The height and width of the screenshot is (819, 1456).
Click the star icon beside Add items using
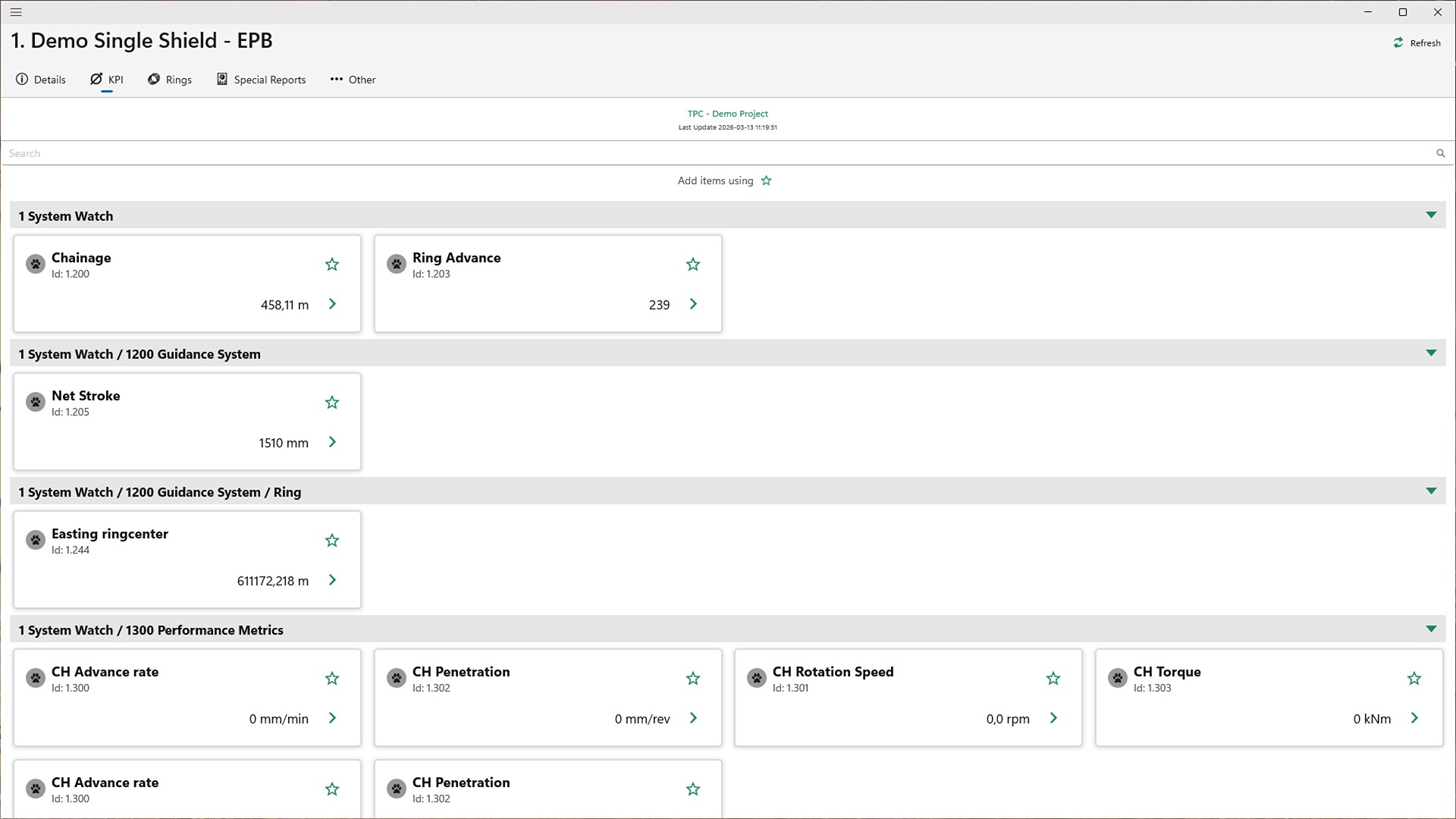pyautogui.click(x=766, y=180)
